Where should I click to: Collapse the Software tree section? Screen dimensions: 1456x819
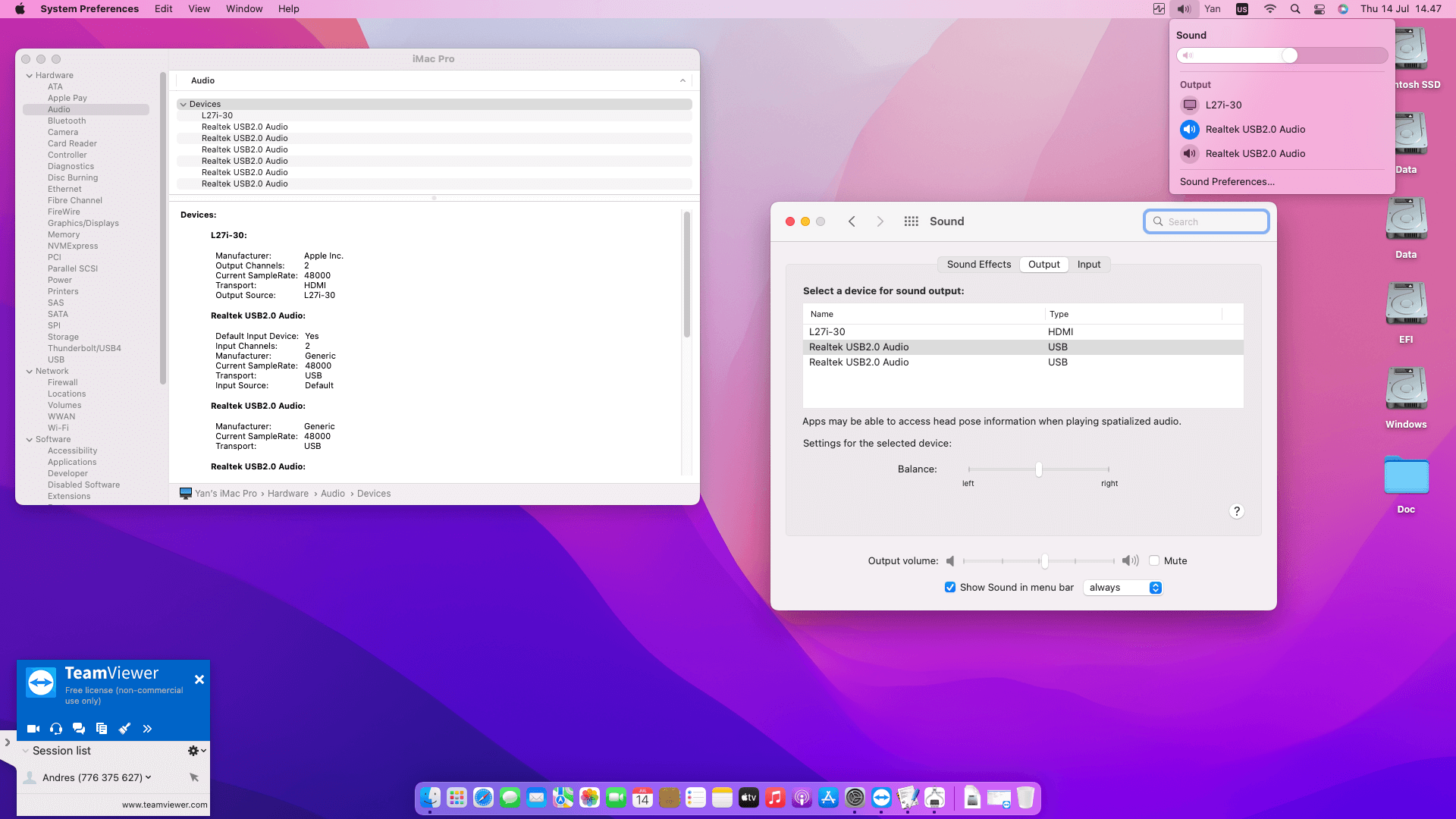pos(30,440)
